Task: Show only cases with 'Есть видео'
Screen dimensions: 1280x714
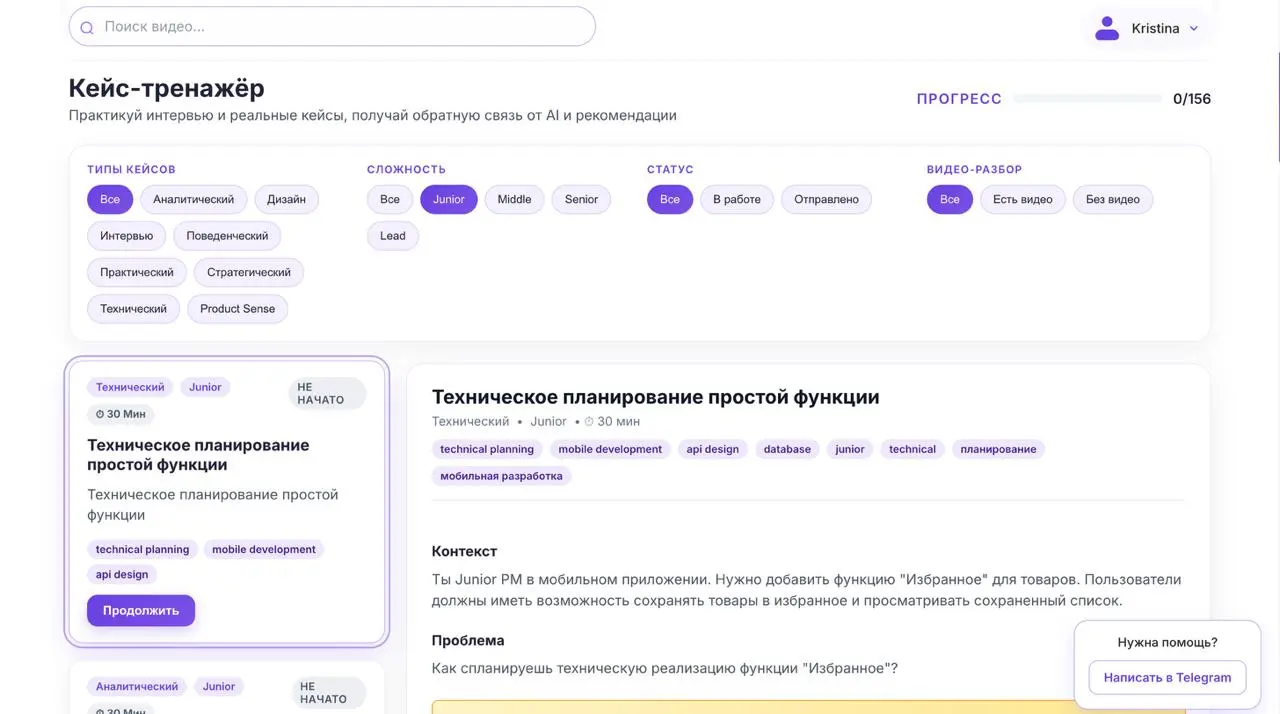Action: [1023, 199]
